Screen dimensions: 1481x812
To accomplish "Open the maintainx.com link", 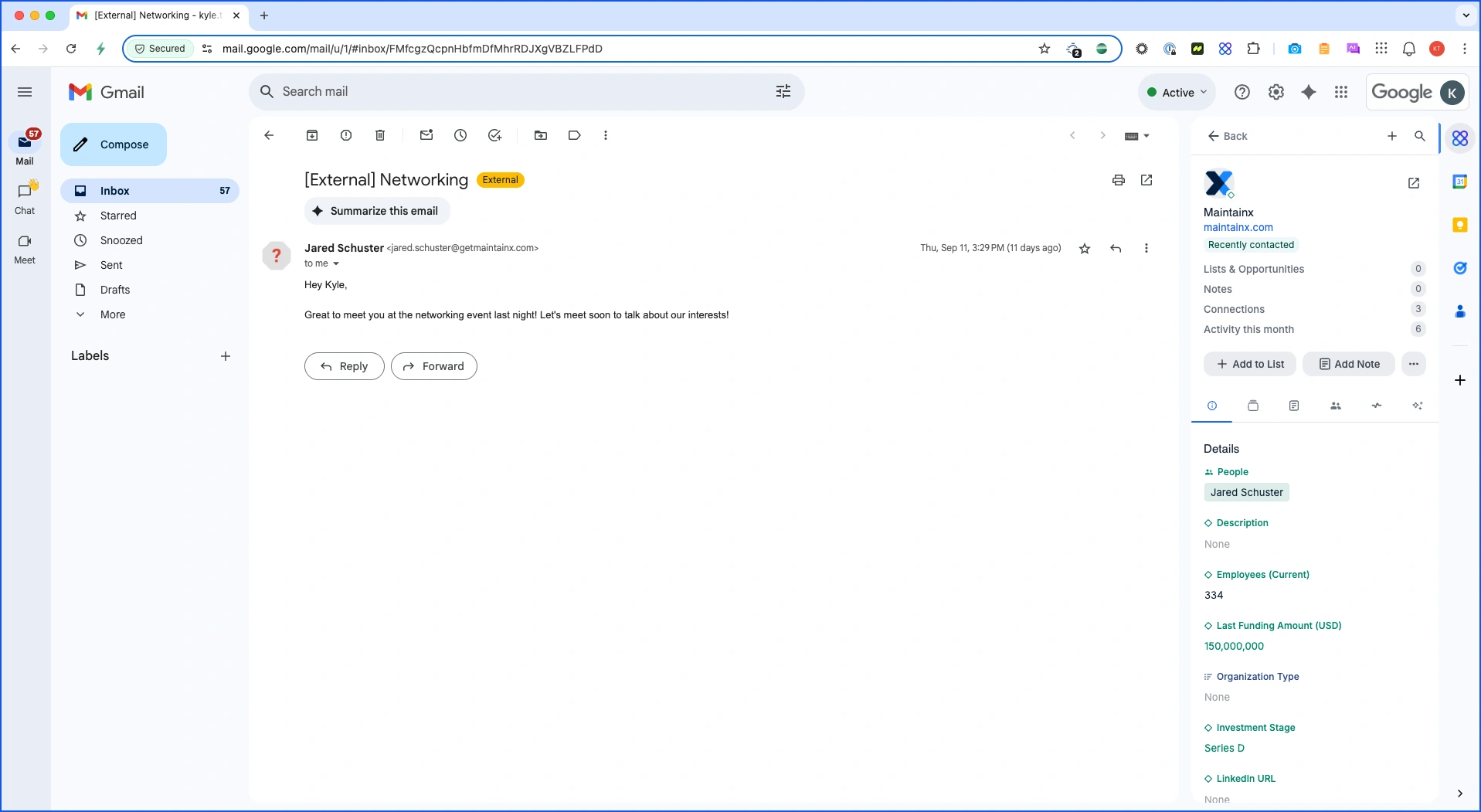I will pos(1238,227).
